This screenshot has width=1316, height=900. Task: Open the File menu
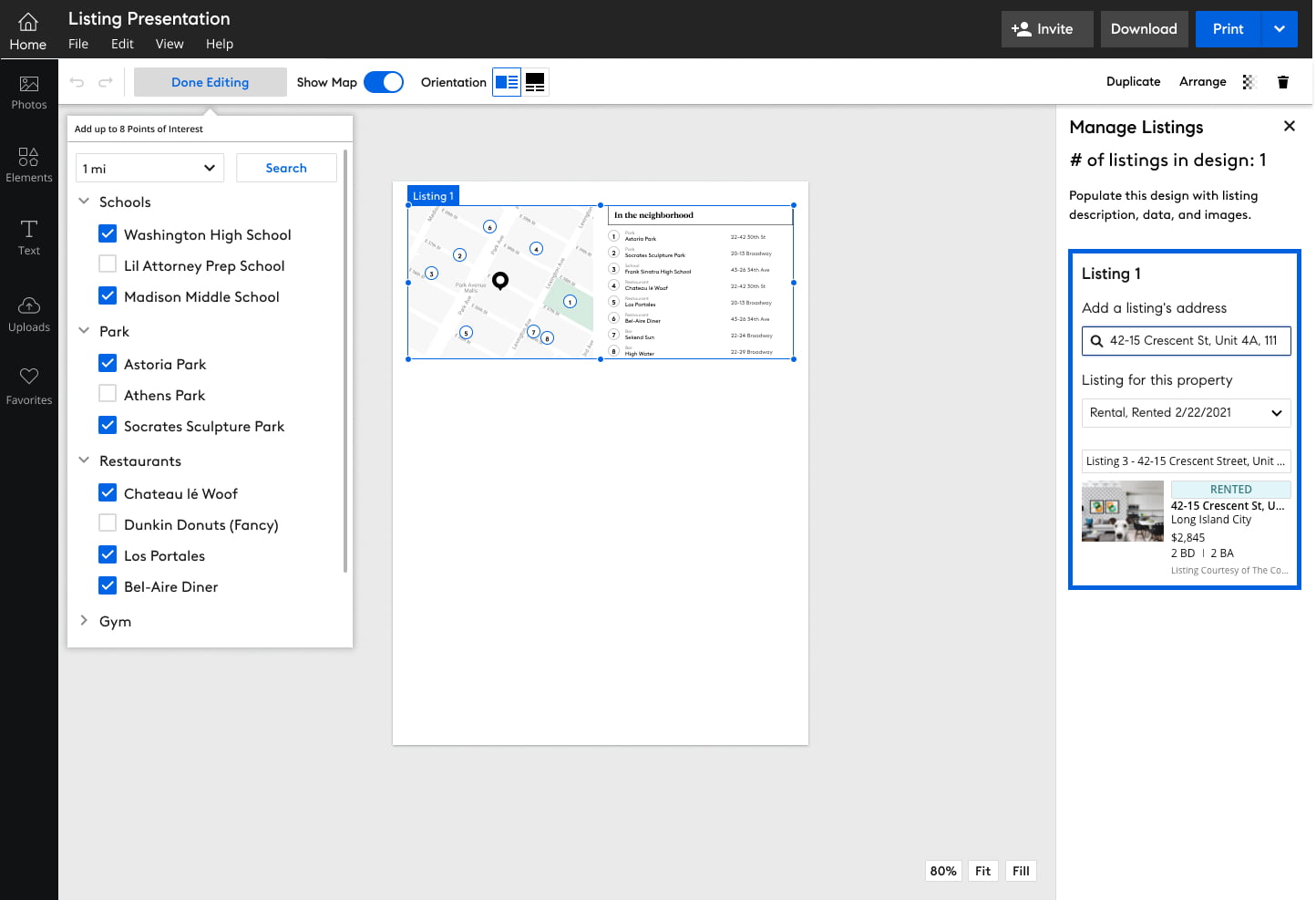pyautogui.click(x=78, y=44)
